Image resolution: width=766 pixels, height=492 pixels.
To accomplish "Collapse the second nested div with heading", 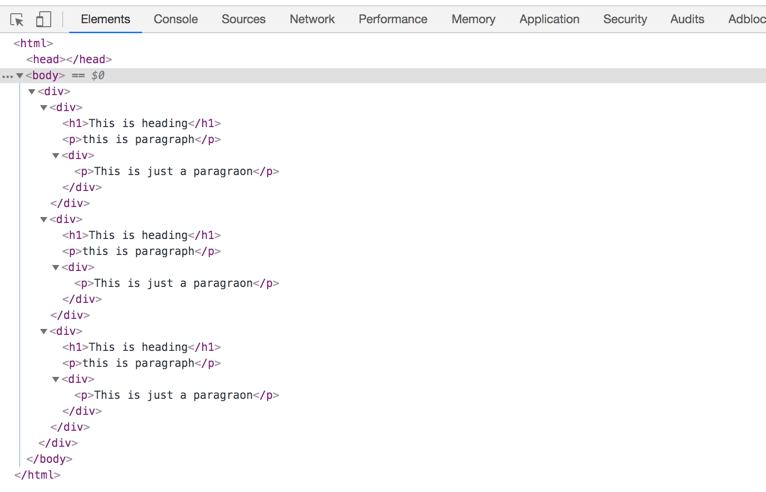I will coord(43,219).
